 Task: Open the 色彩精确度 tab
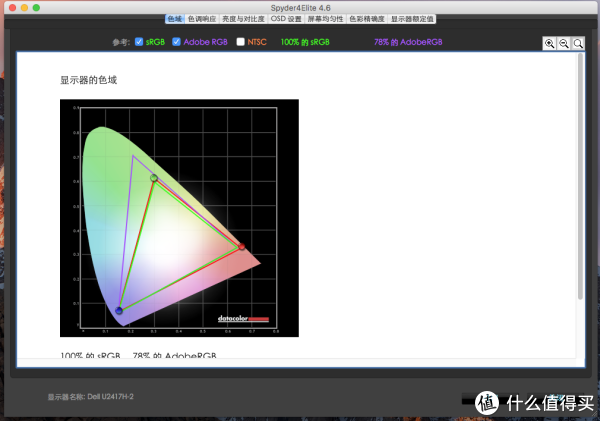pos(367,19)
